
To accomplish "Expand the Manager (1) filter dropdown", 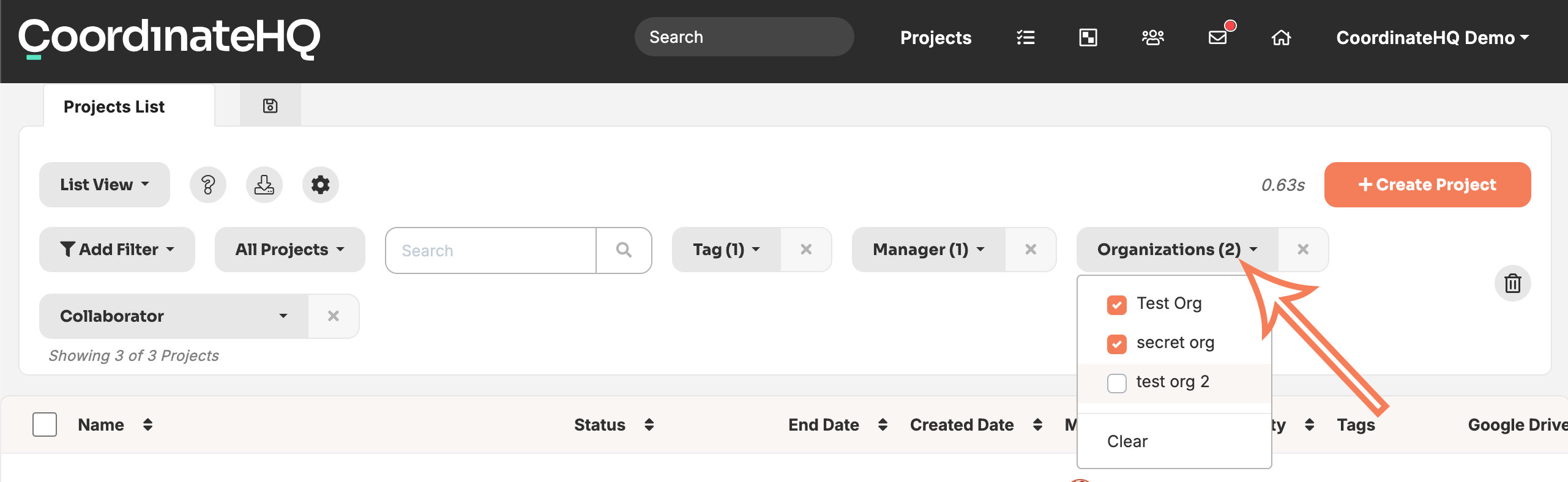I will (928, 250).
